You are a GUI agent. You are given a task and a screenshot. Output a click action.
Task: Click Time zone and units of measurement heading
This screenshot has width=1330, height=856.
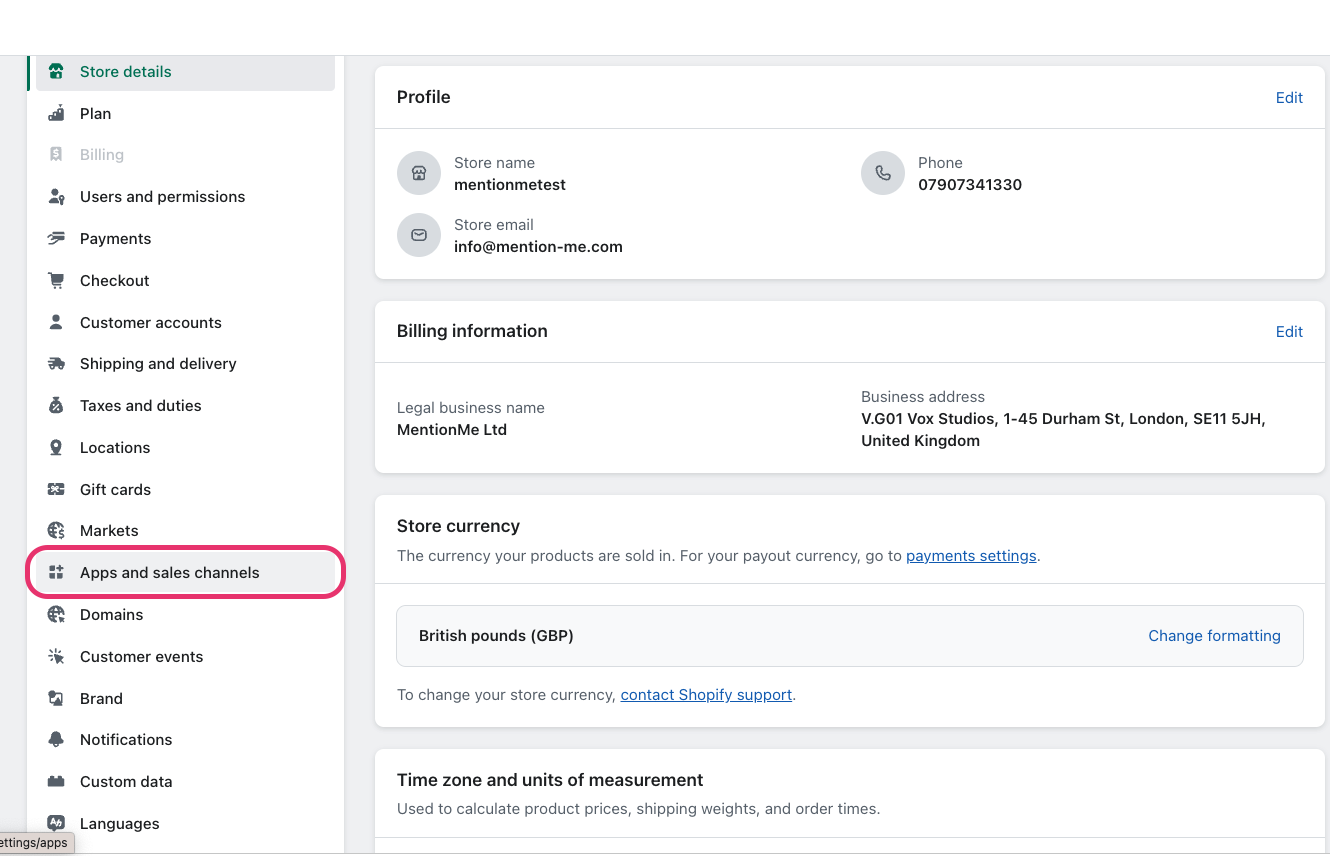[550, 780]
